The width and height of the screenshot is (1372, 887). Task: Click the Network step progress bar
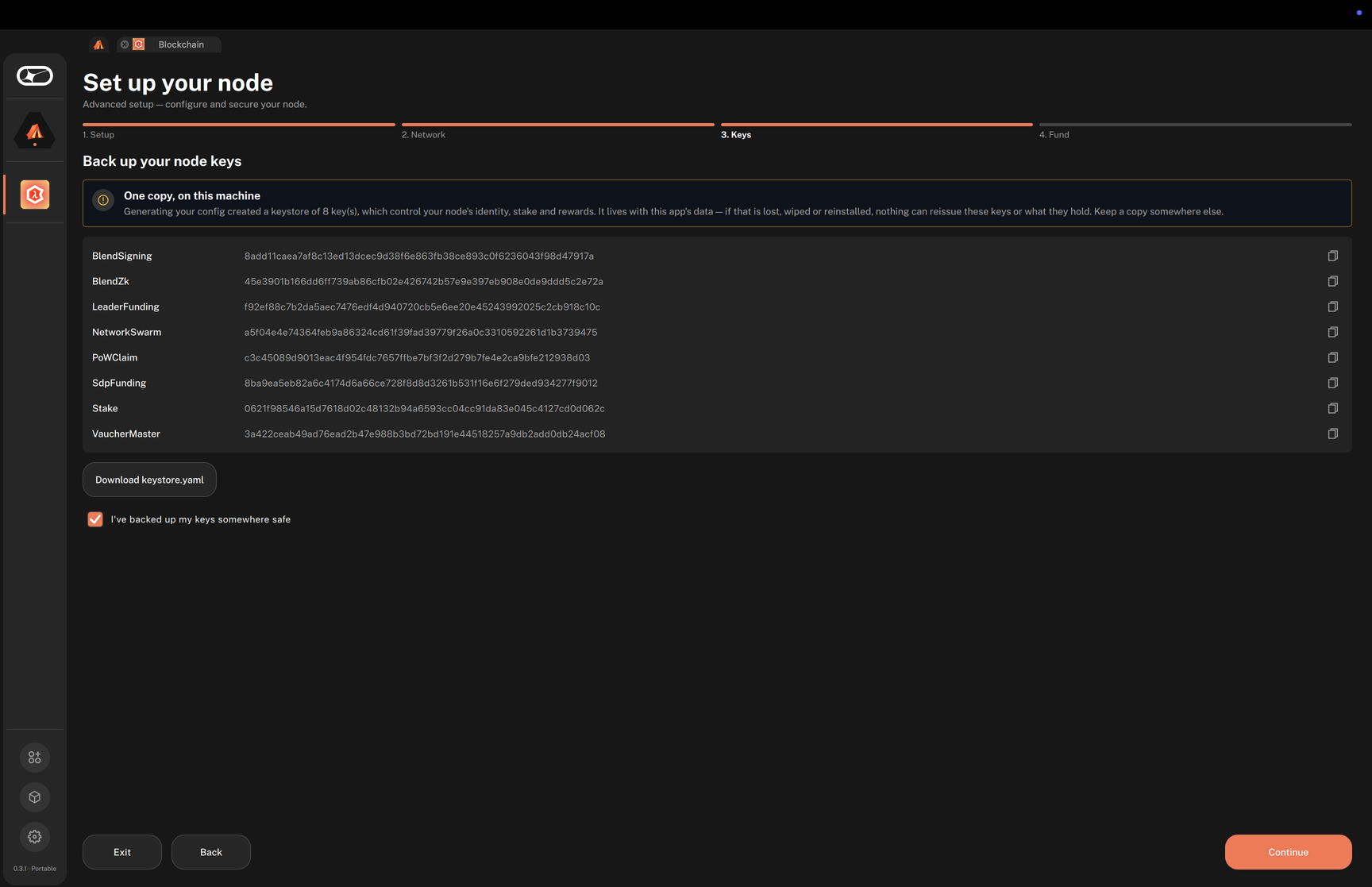[558, 125]
